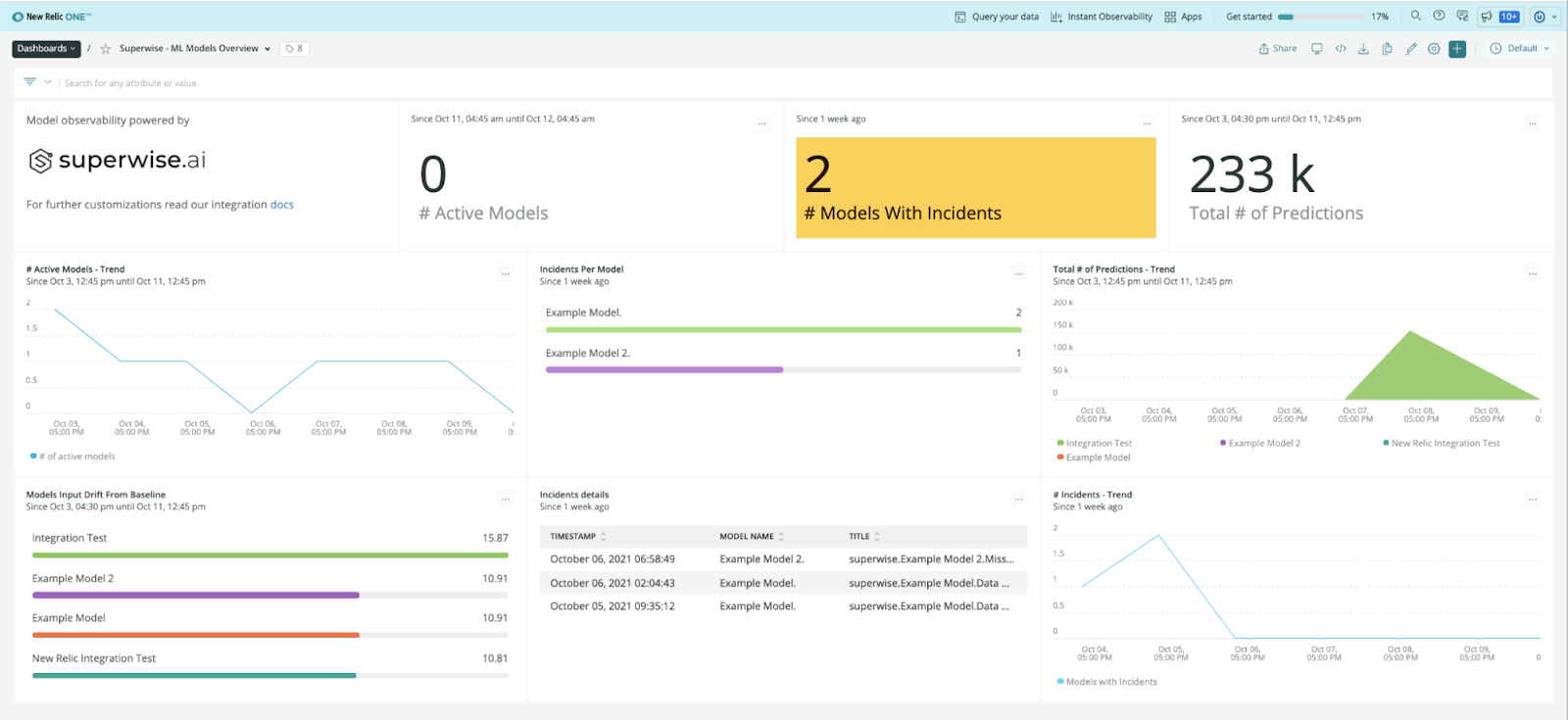Export the dashboard using the download icon
Image resolution: width=1568 pixels, height=720 pixels.
1363,49
